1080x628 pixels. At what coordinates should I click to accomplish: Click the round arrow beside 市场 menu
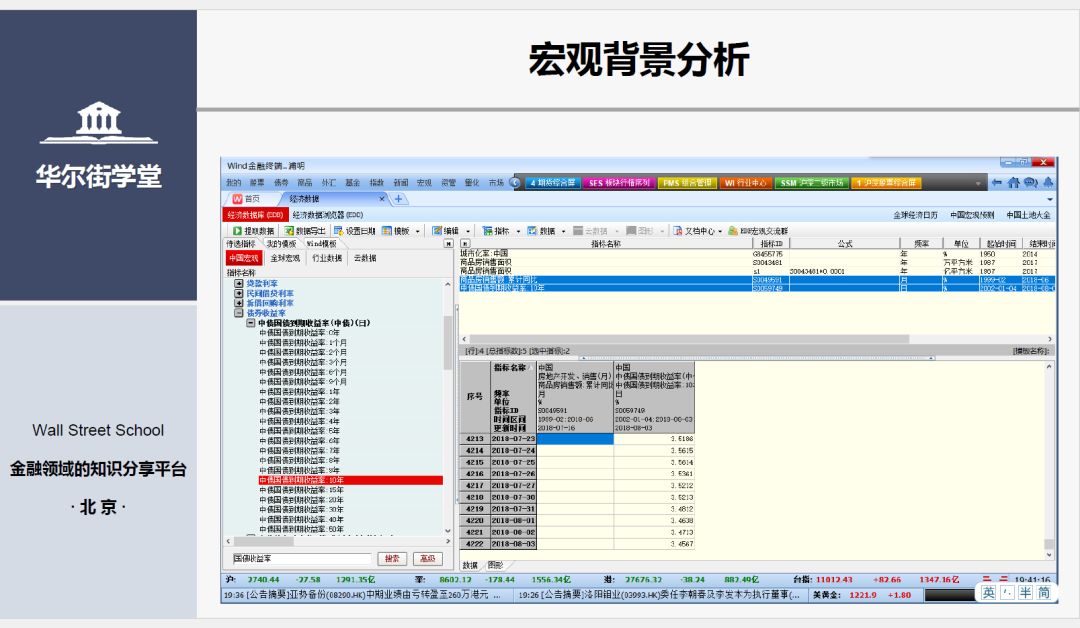tap(515, 182)
